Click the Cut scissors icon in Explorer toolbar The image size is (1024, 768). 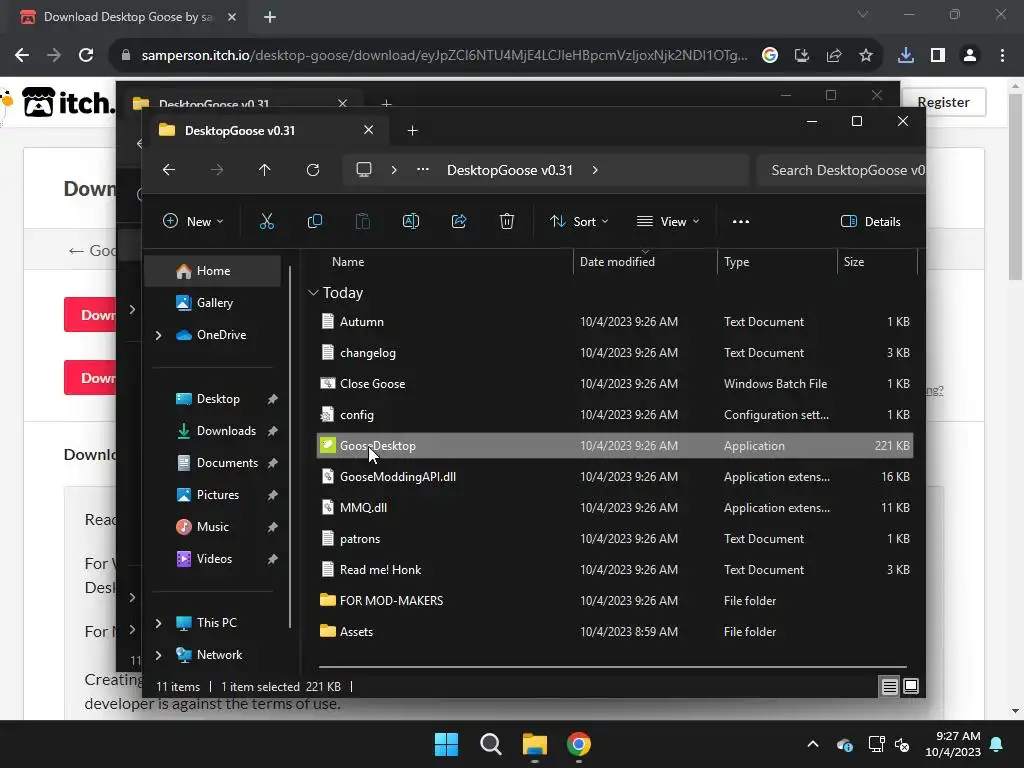point(266,221)
